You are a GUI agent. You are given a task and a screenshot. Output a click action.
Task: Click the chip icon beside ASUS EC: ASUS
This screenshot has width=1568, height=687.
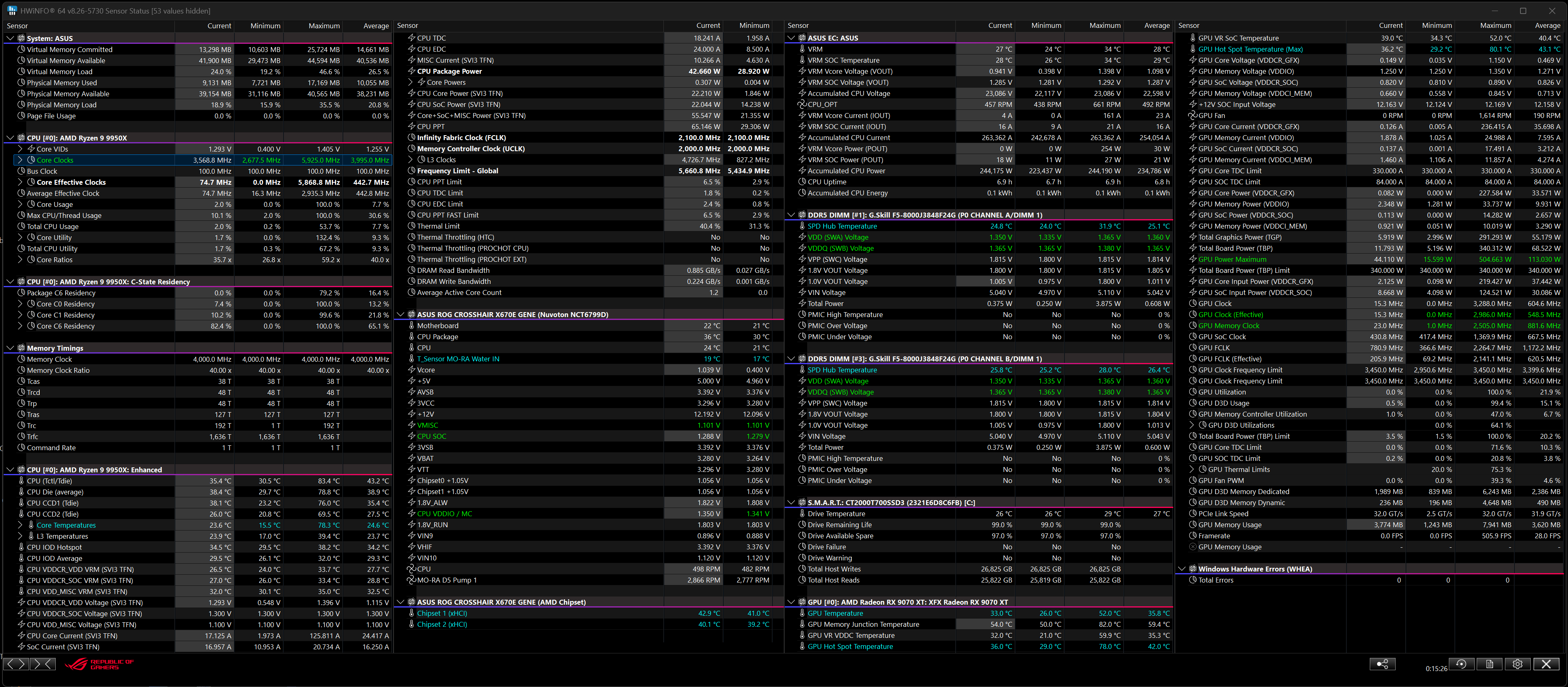click(802, 38)
